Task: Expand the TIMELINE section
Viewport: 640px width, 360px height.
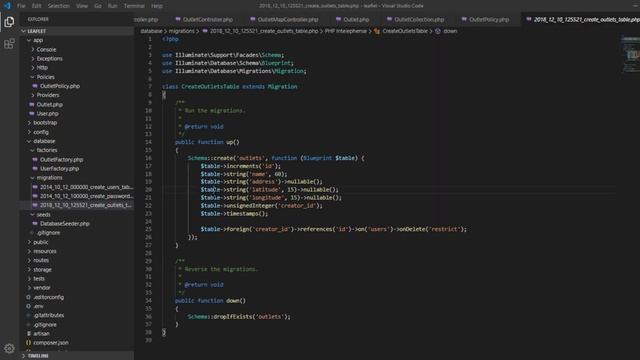Action: coord(24,356)
